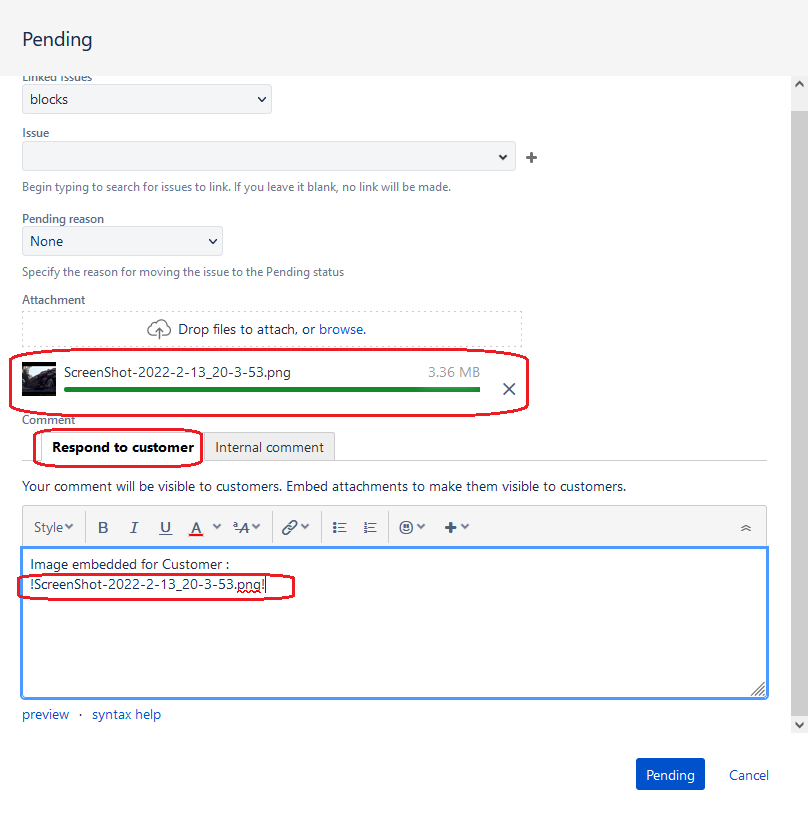Open the linked issues 'blocks' dropdown
Viewport: 810px width, 816px height.
147,99
